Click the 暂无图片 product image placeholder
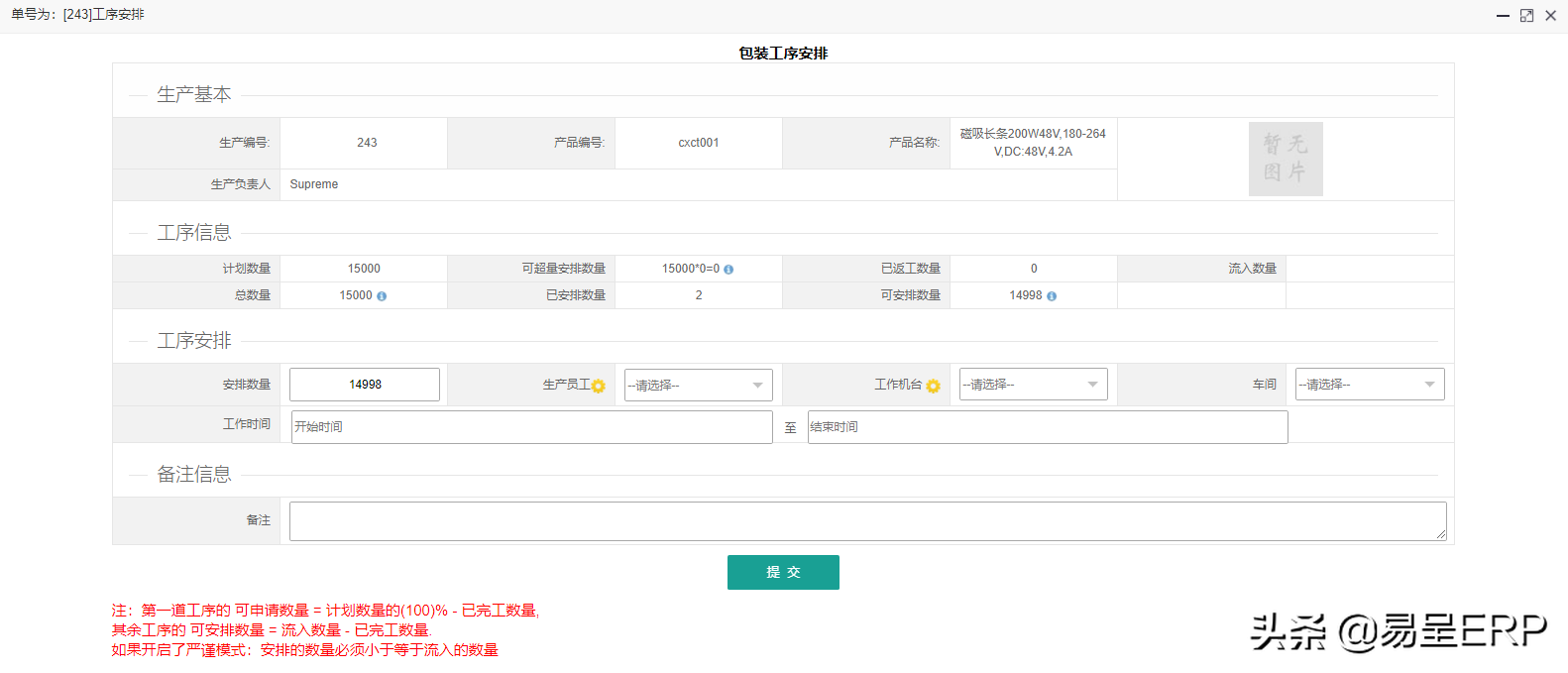This screenshot has width=1568, height=673. pos(1286,159)
